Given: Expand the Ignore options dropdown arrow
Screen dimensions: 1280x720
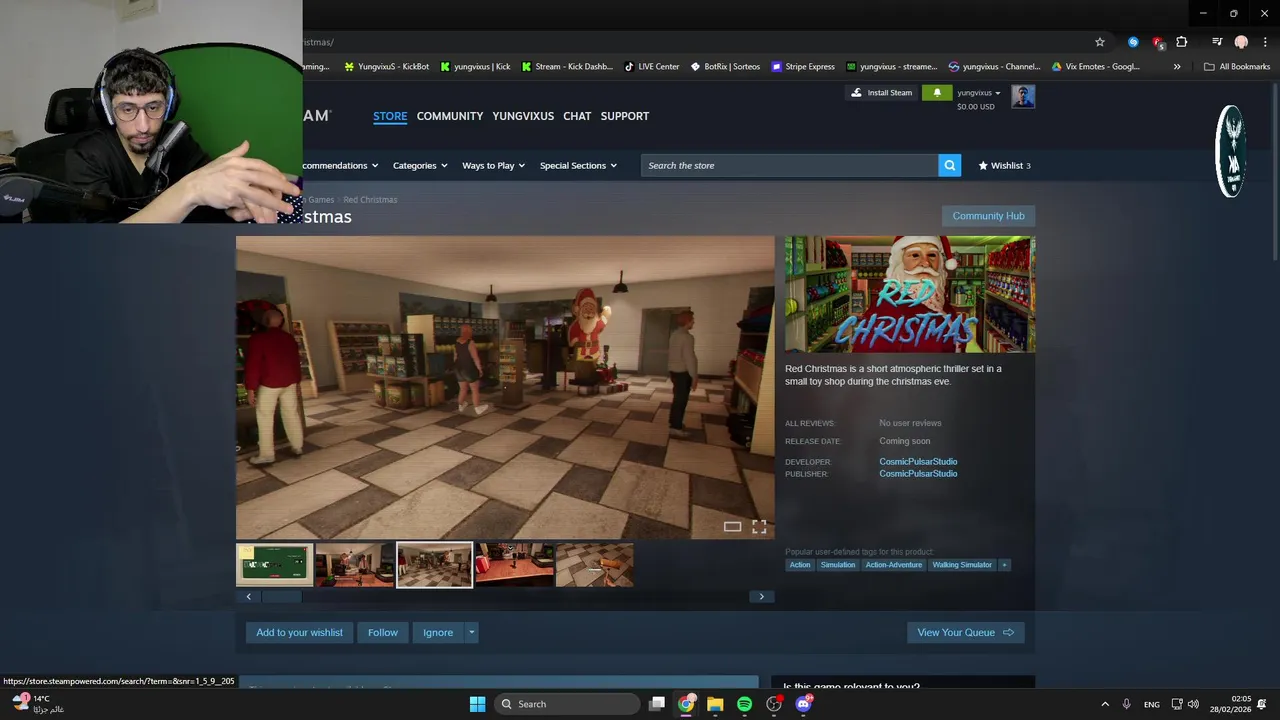Looking at the screenshot, I should coord(471,633).
